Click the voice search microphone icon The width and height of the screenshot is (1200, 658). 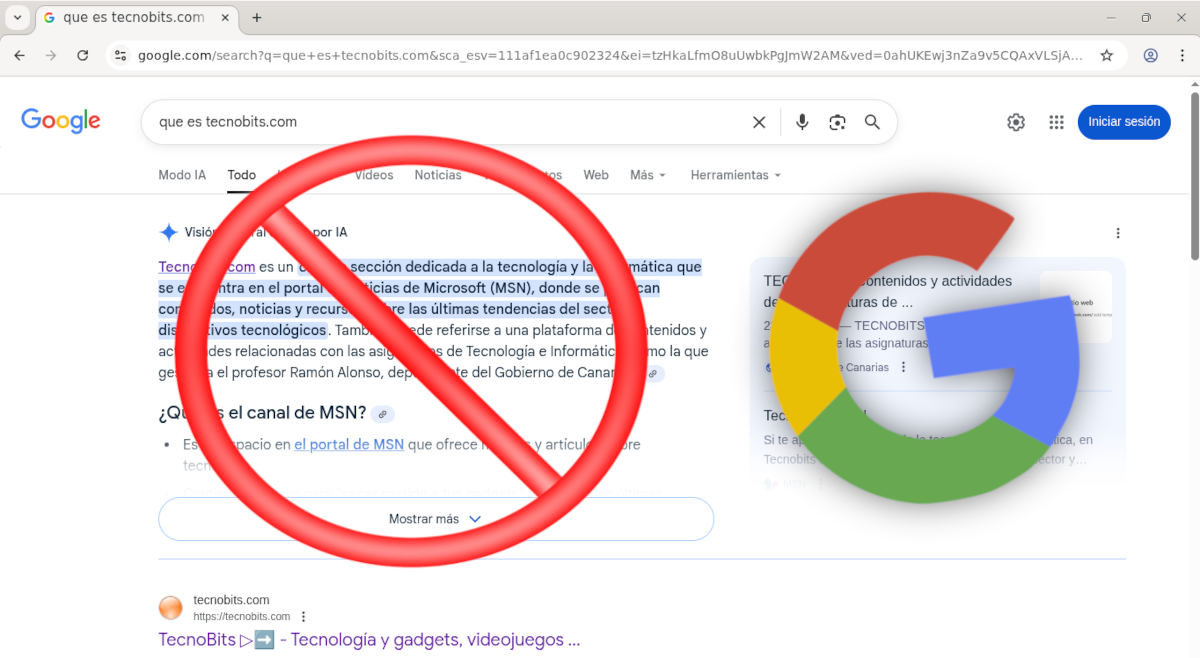(802, 122)
